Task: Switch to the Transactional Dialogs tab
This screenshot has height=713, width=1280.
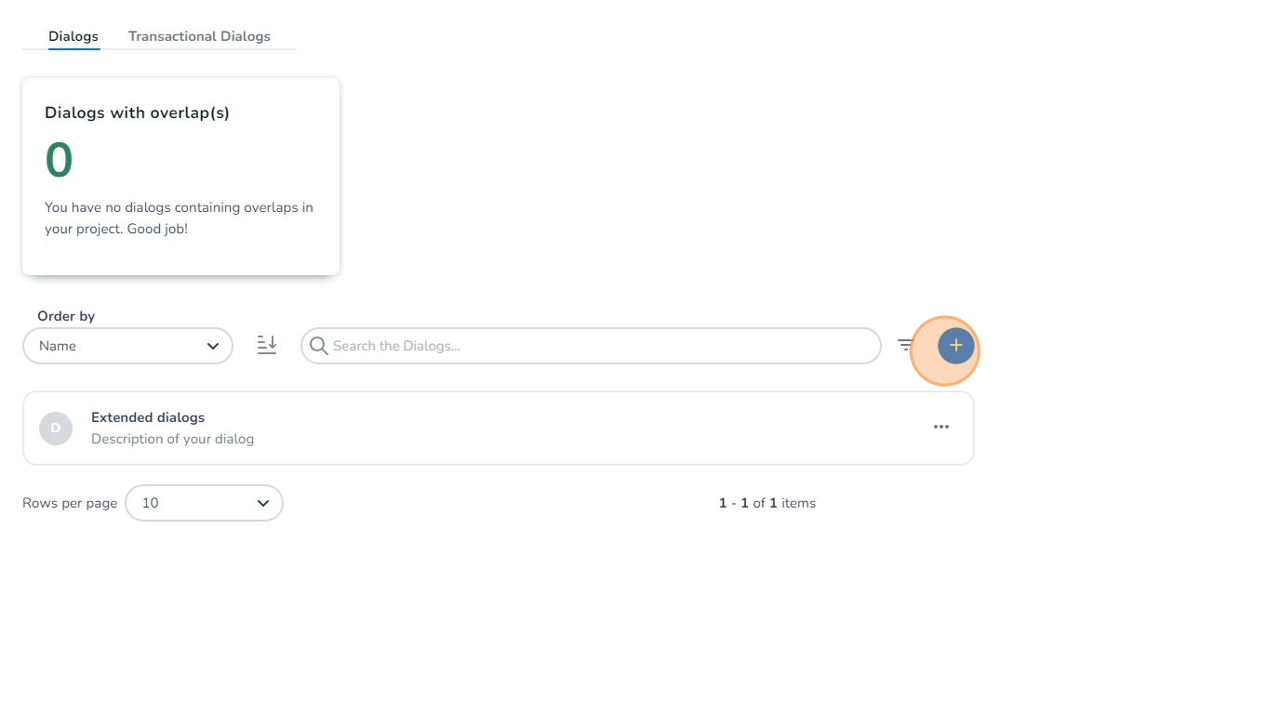Action: (199, 36)
